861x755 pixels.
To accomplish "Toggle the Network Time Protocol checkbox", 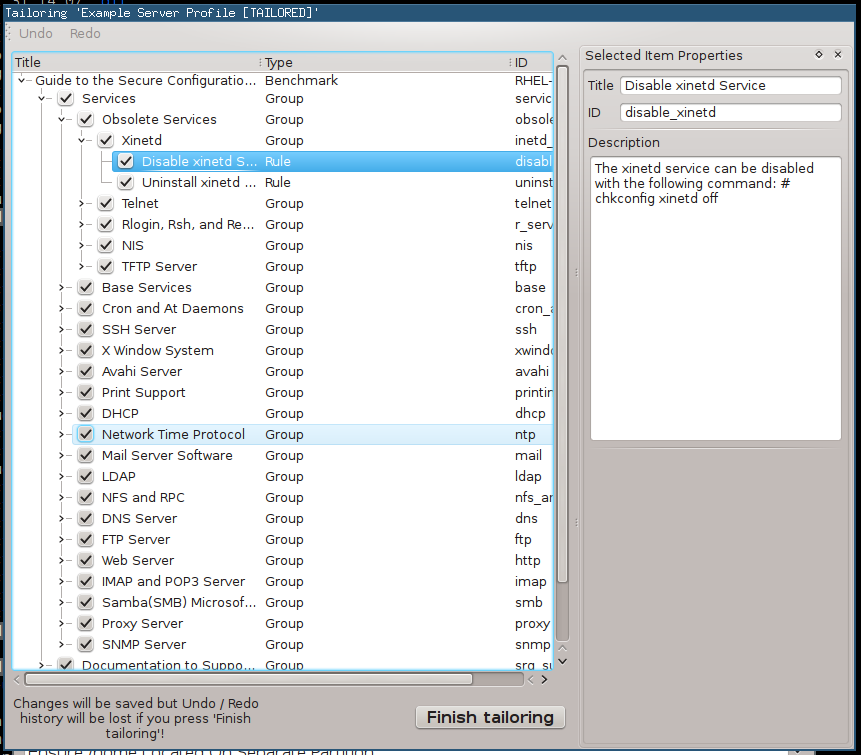I will (x=86, y=434).
